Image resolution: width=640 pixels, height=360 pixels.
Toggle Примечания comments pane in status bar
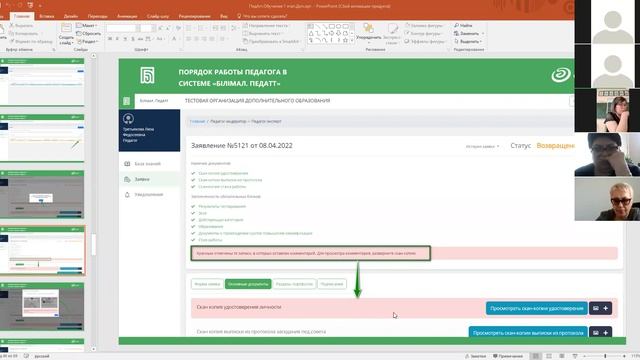508,356
